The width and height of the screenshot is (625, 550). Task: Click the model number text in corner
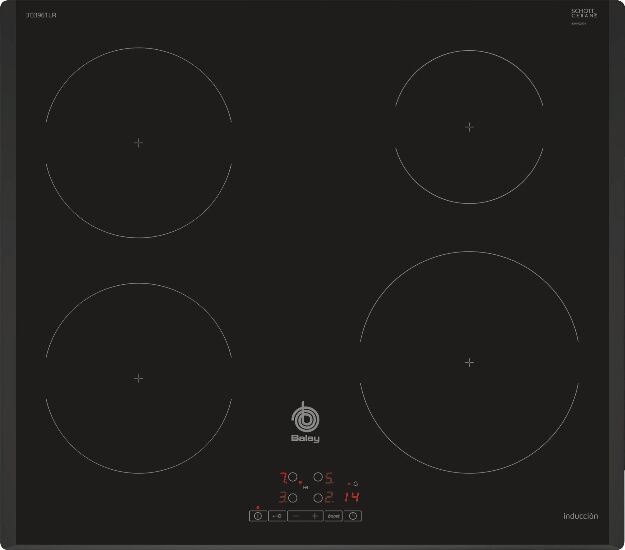(x=41, y=15)
